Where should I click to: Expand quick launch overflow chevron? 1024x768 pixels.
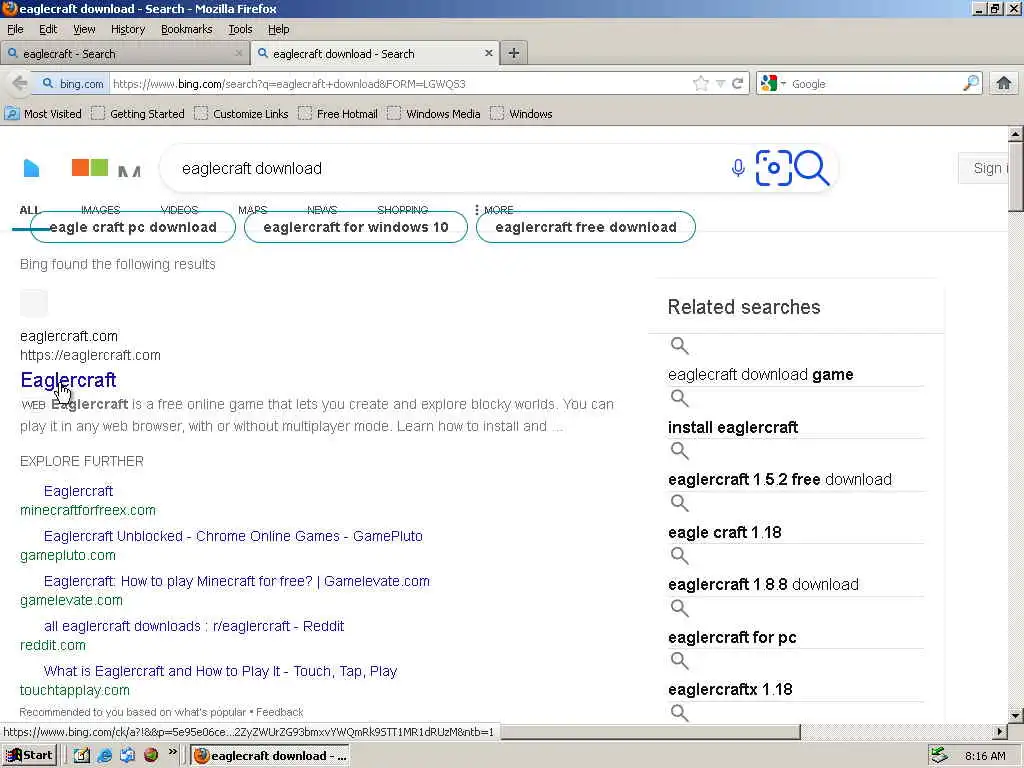coord(172,752)
